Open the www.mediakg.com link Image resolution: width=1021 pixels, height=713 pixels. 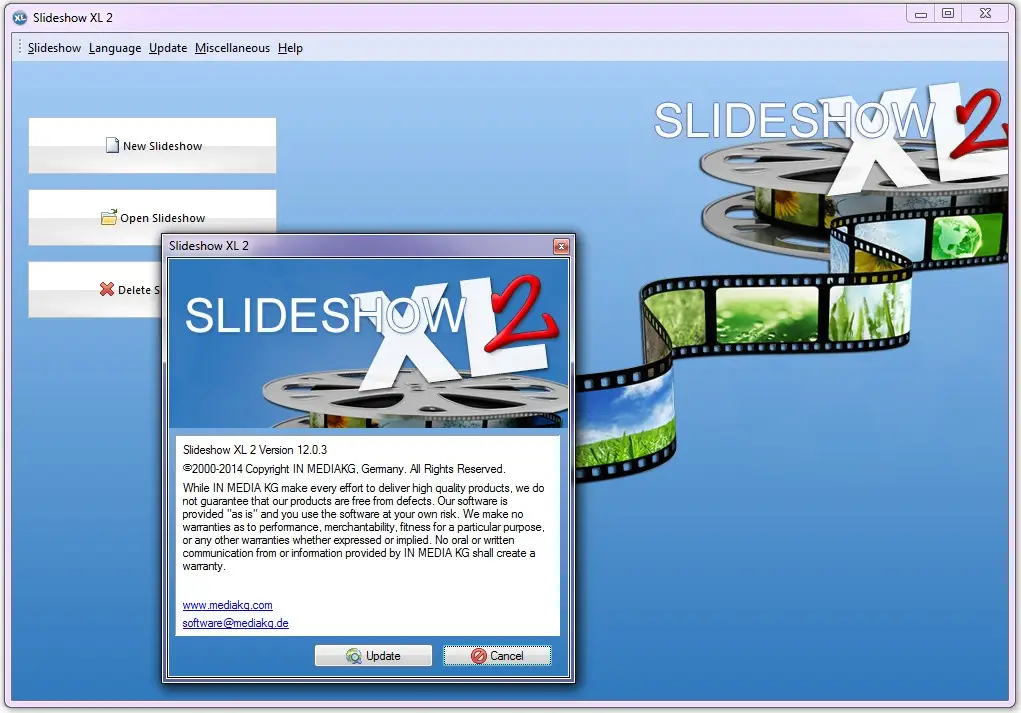click(227, 605)
